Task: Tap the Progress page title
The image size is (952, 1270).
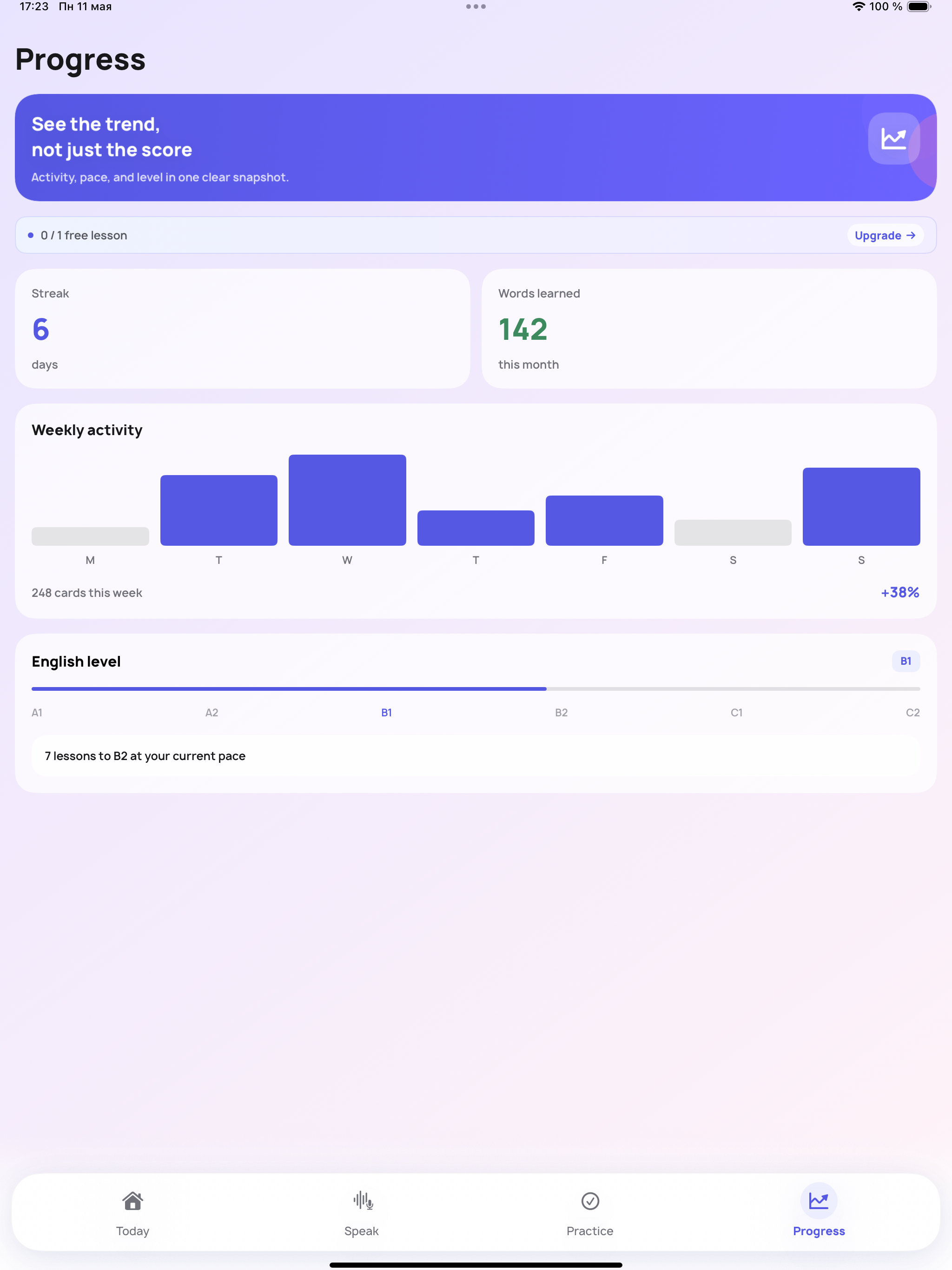Action: pyautogui.click(x=80, y=60)
